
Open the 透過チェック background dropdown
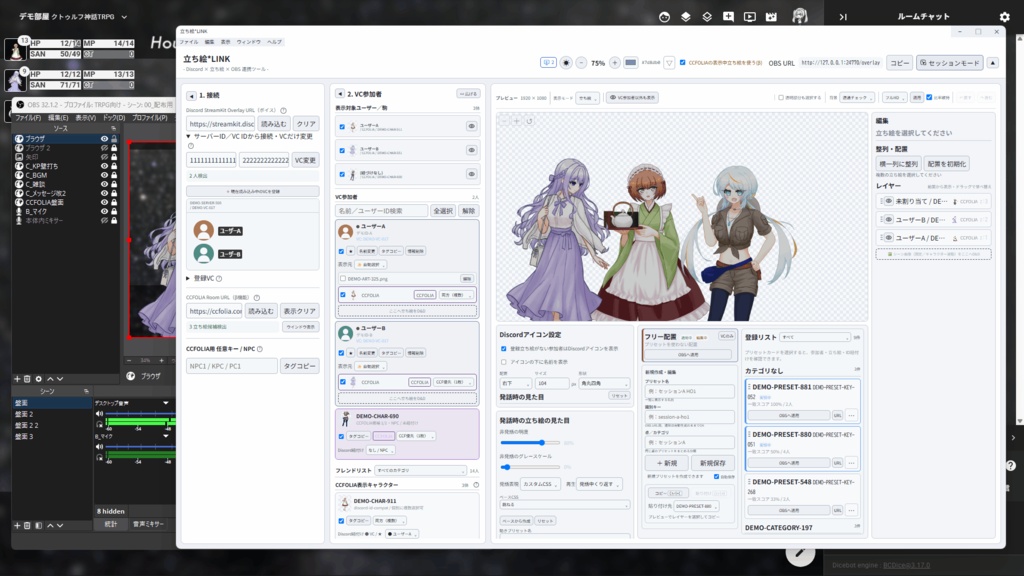click(x=857, y=97)
